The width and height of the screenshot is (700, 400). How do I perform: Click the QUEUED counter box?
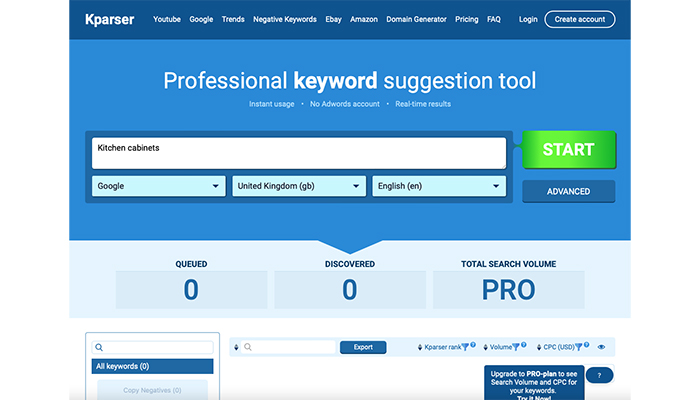click(192, 290)
